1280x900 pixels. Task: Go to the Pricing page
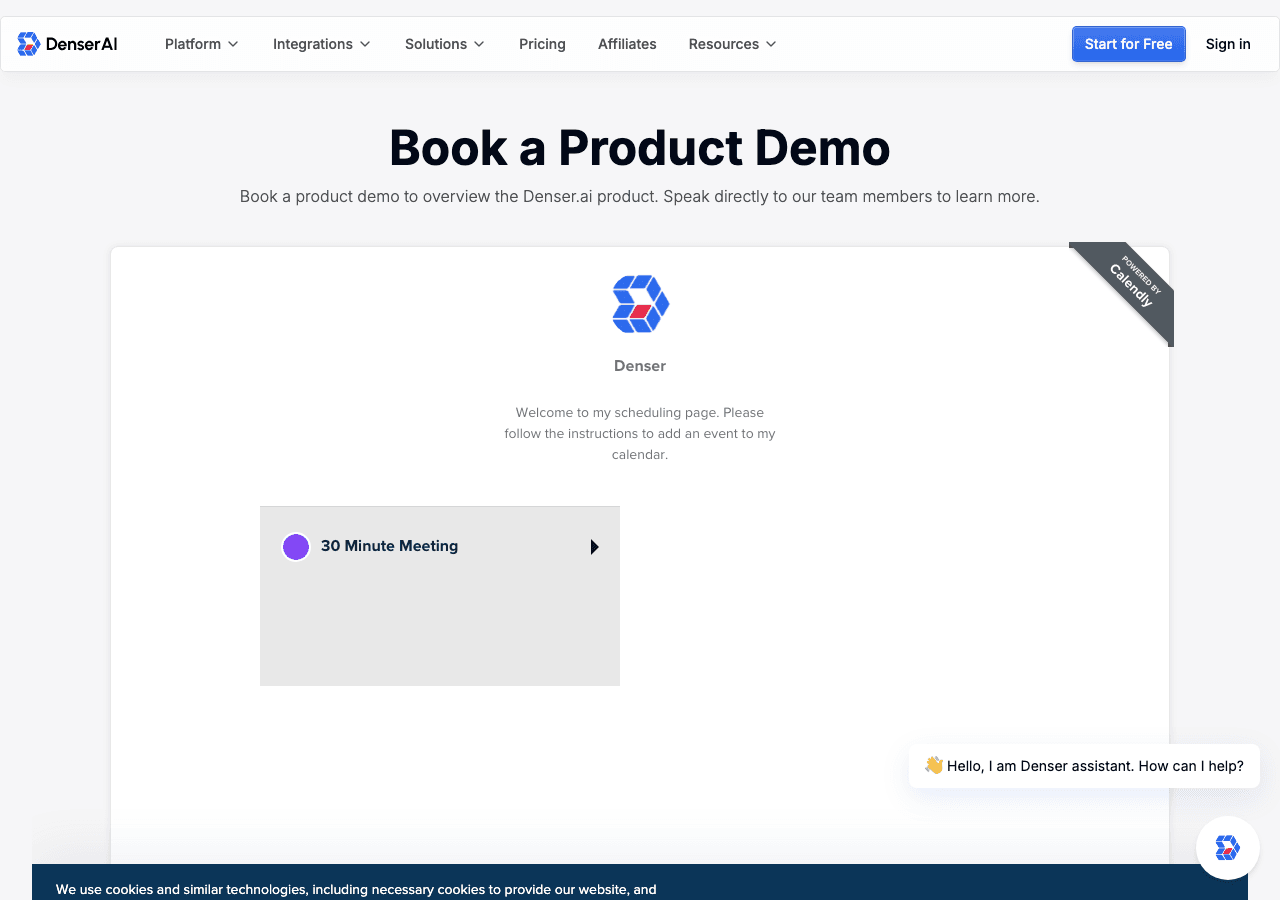click(542, 44)
